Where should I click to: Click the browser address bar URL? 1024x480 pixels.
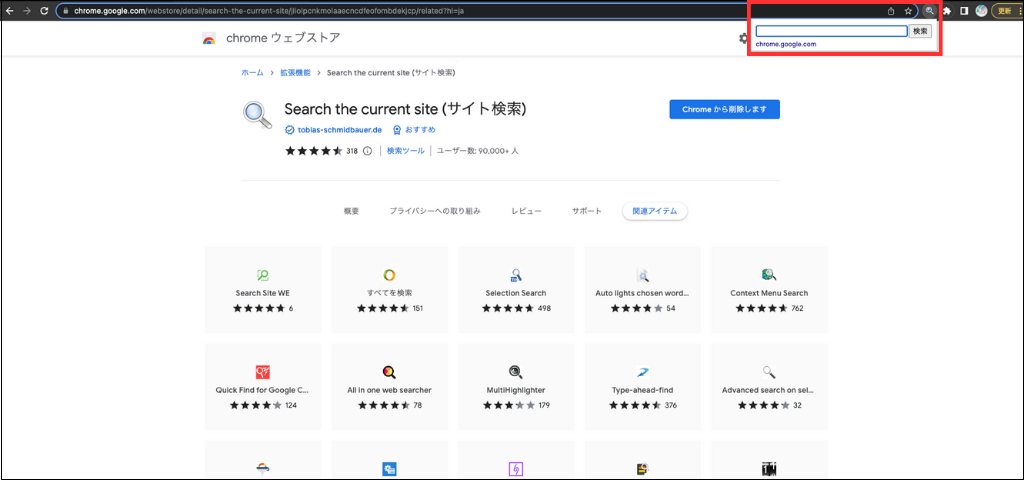click(x=271, y=11)
